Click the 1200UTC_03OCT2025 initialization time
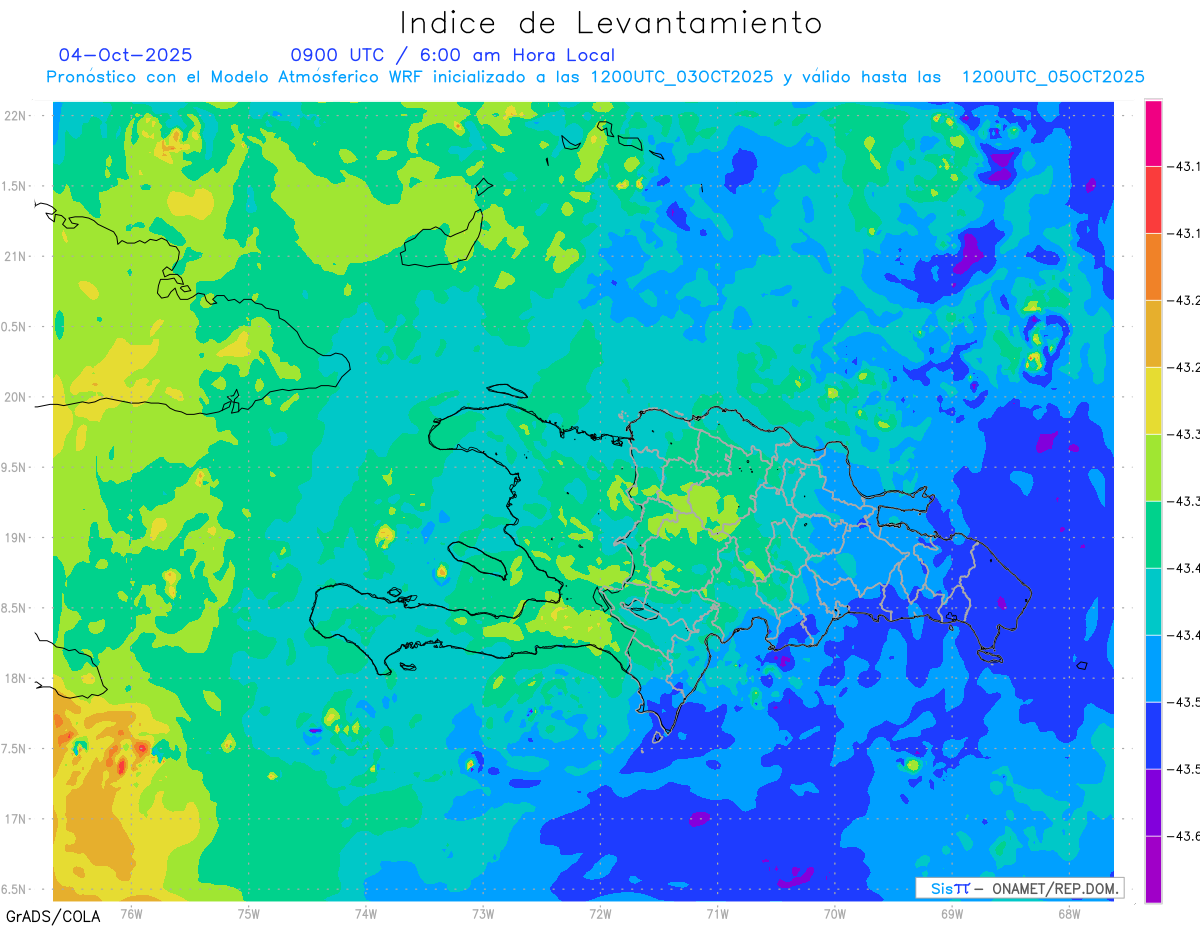 681,77
